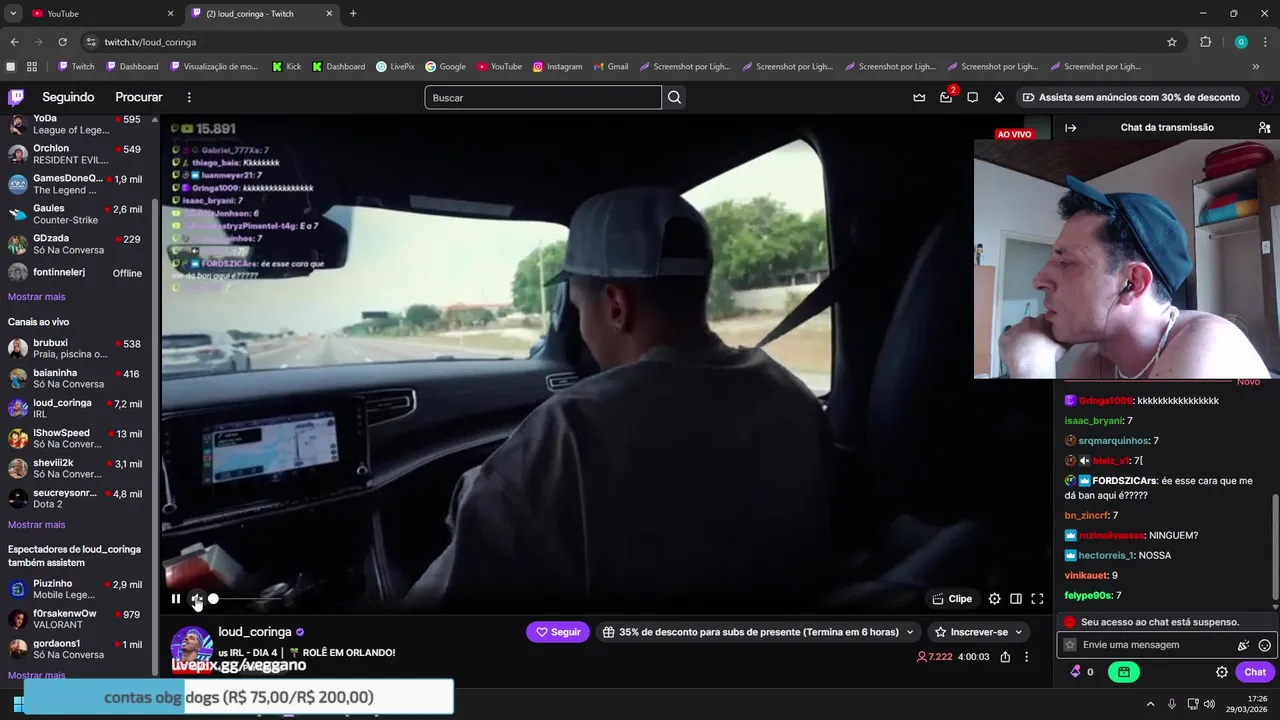Reload the Twitch page
The image size is (1280, 720).
[62, 42]
